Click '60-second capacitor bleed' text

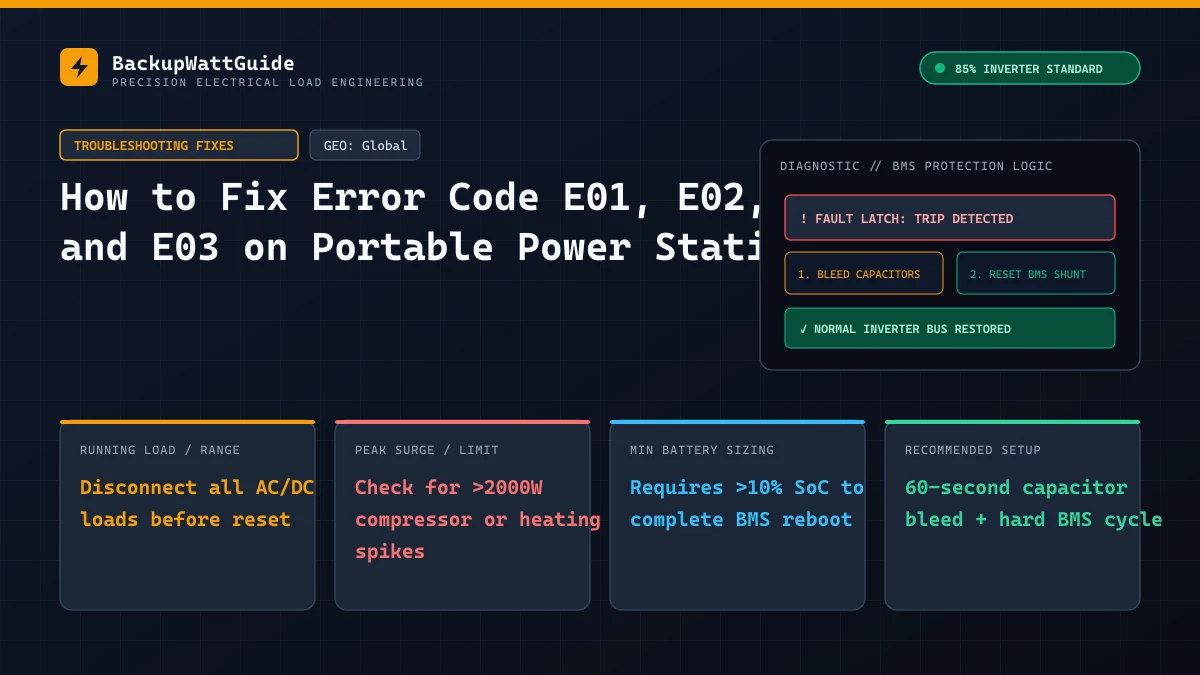pos(1033,503)
